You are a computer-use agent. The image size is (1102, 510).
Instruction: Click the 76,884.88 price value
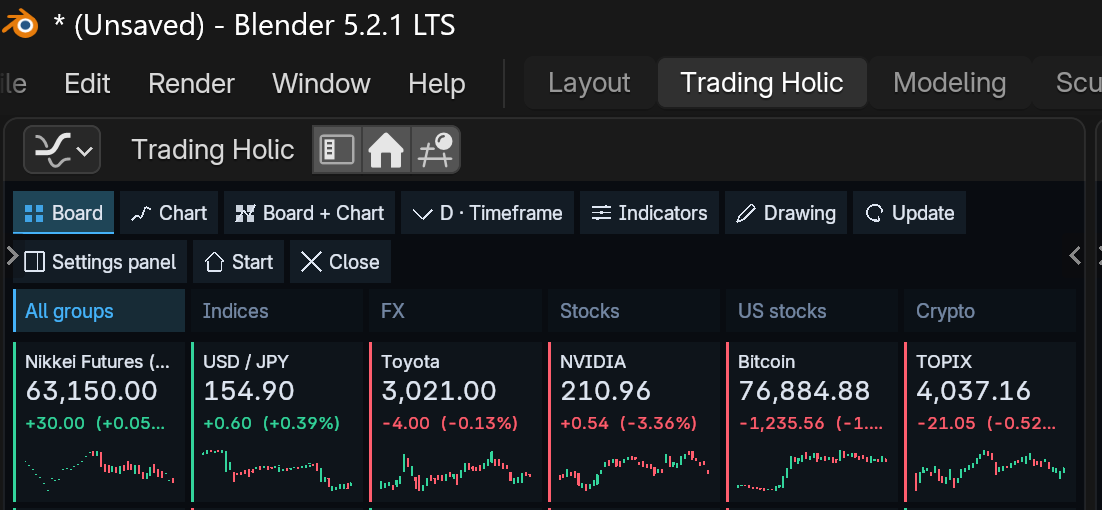pyautogui.click(x=805, y=391)
